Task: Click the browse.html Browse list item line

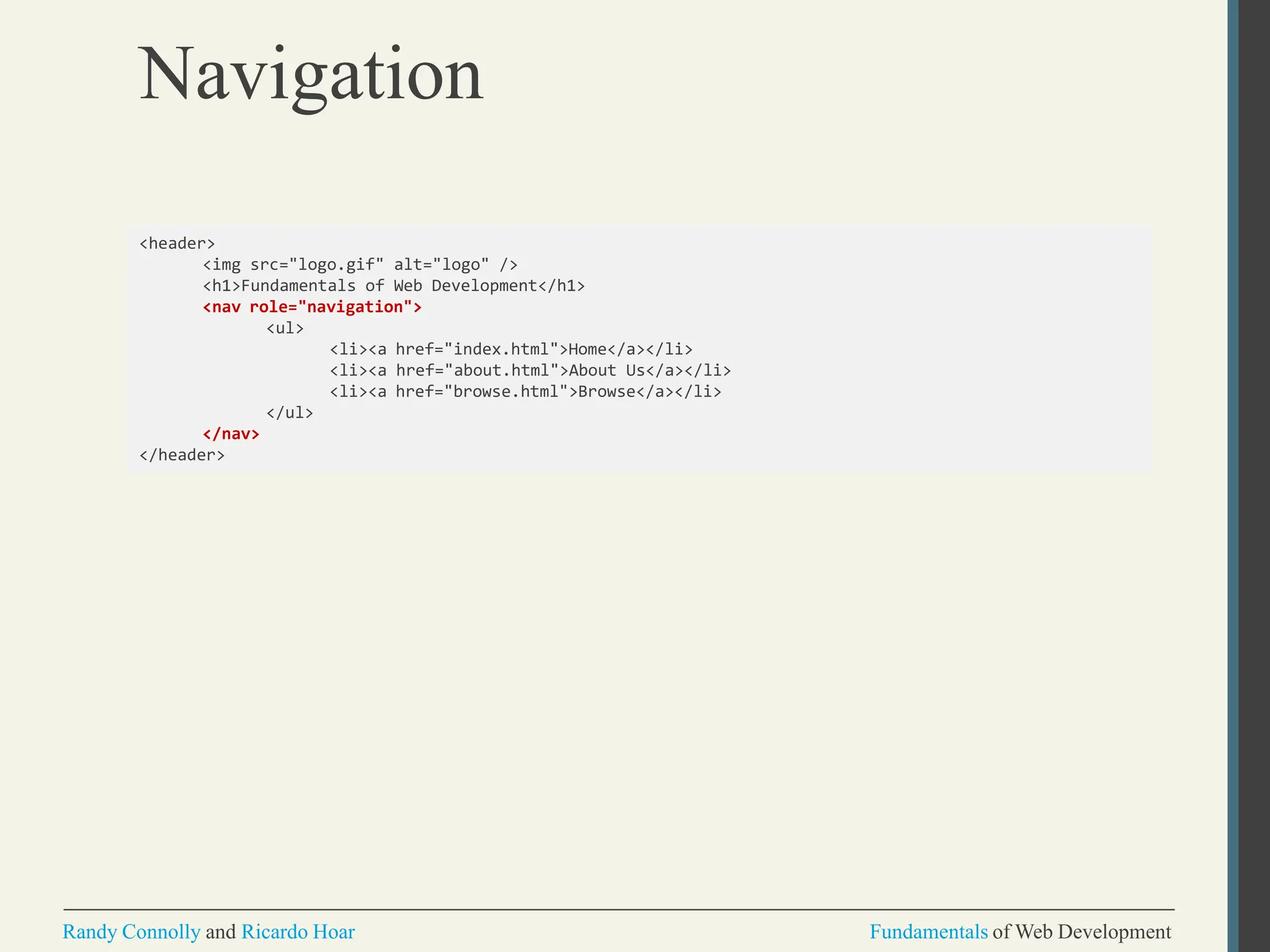Action: click(x=525, y=392)
